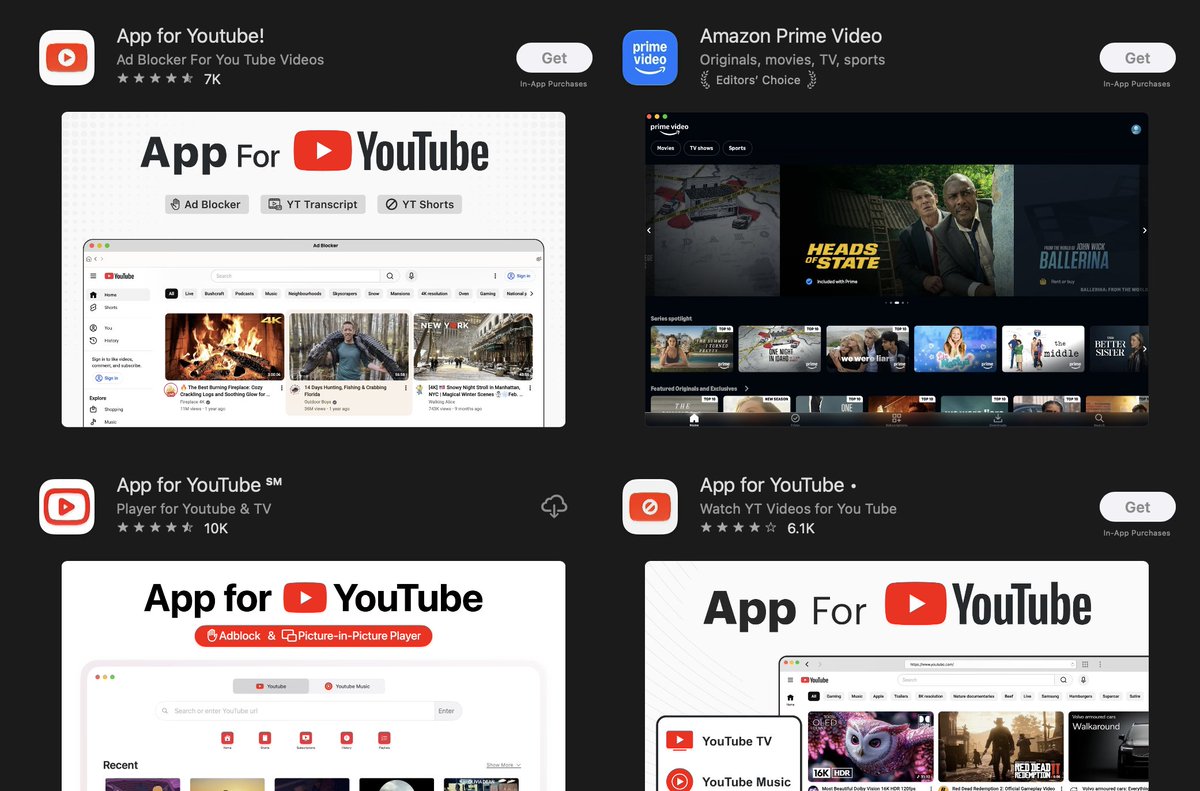Click the "Player for Youtube & TV" subtitle
Viewport: 1200px width, 791px height.
click(x=194, y=509)
